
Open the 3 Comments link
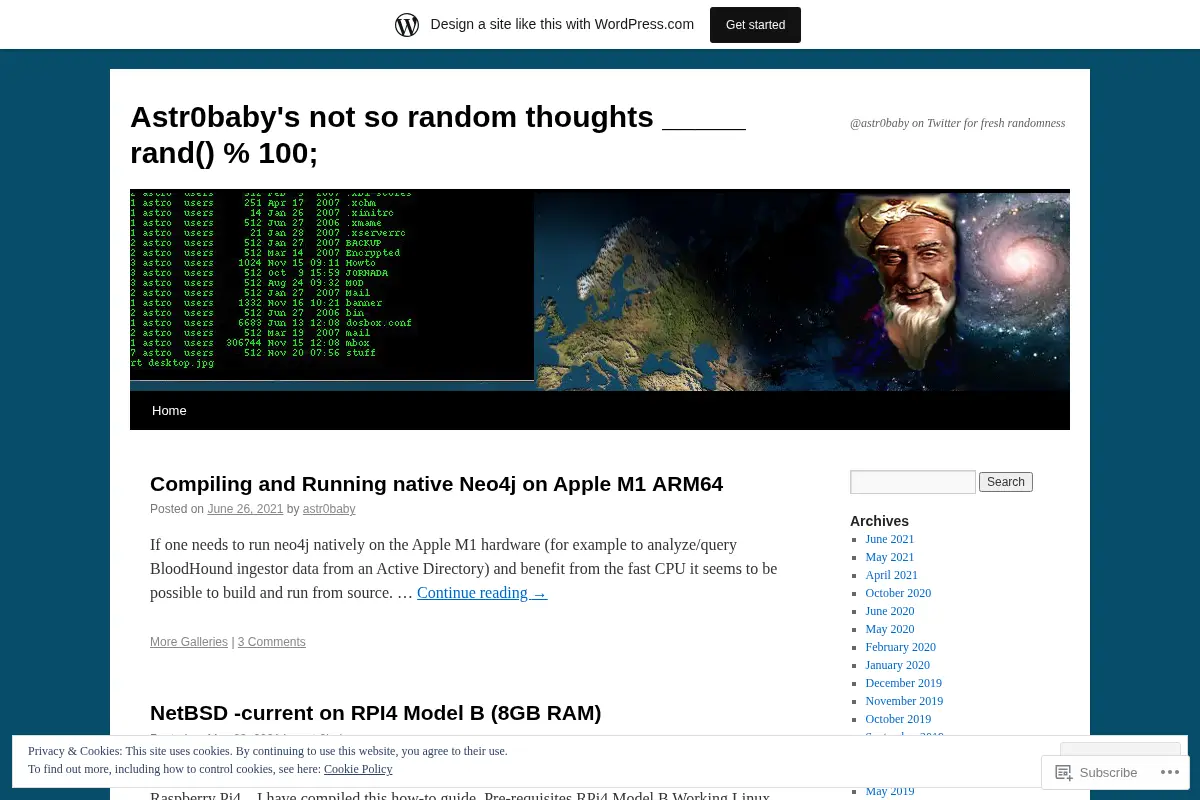click(272, 642)
